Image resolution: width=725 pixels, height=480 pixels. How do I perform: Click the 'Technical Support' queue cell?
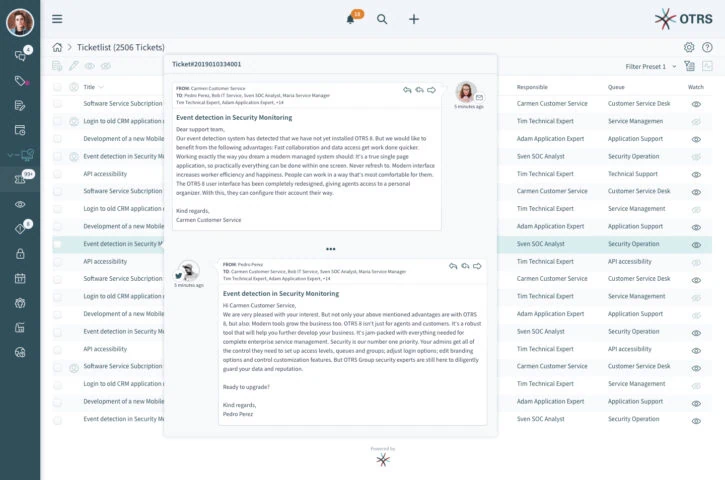point(633,174)
